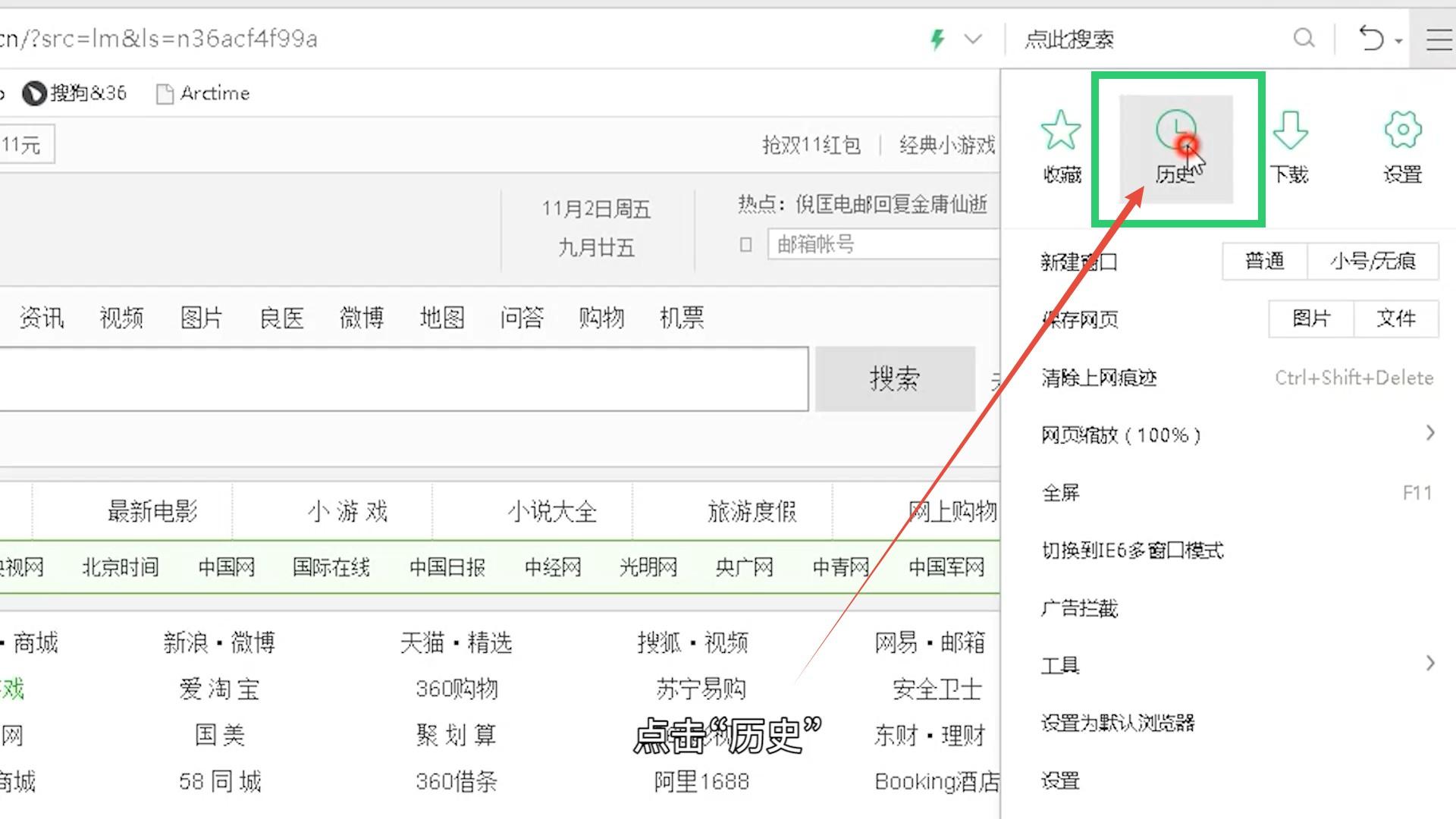Open the 中经网 site link
The width and height of the screenshot is (1456, 819).
click(553, 567)
